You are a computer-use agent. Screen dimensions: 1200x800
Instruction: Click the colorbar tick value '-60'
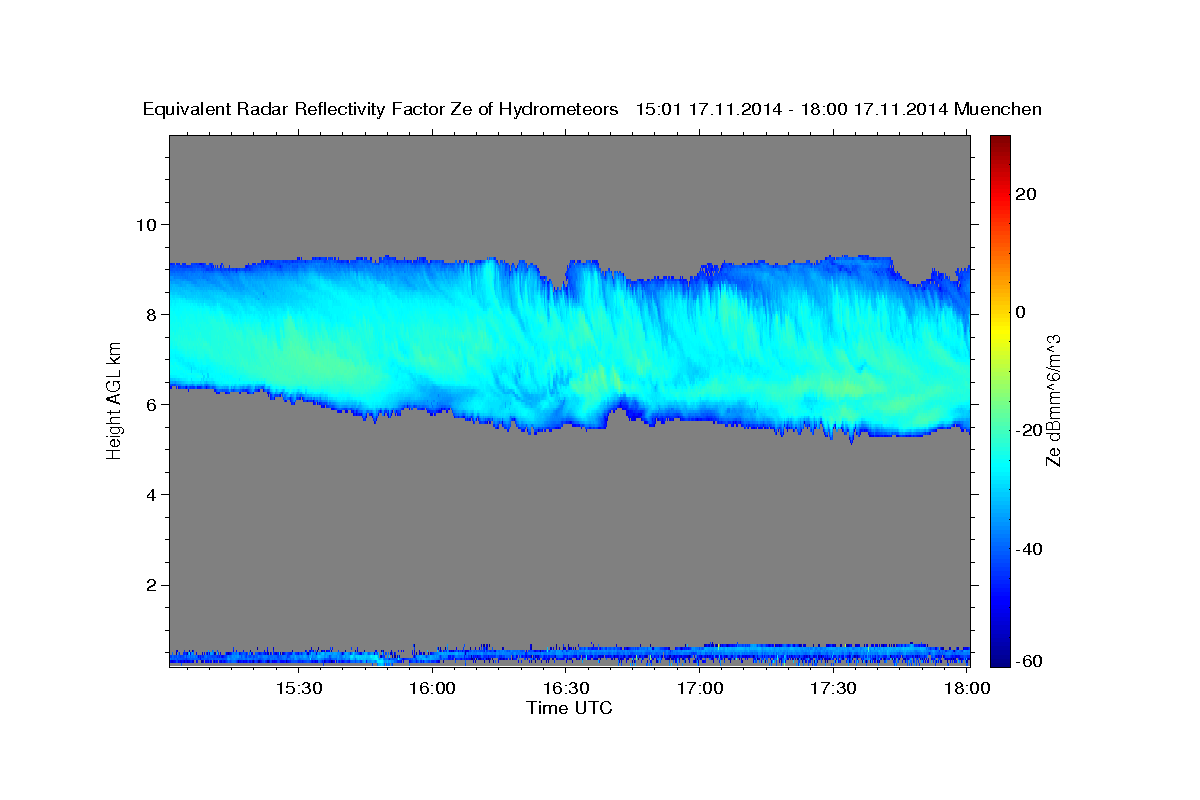tap(1029, 661)
